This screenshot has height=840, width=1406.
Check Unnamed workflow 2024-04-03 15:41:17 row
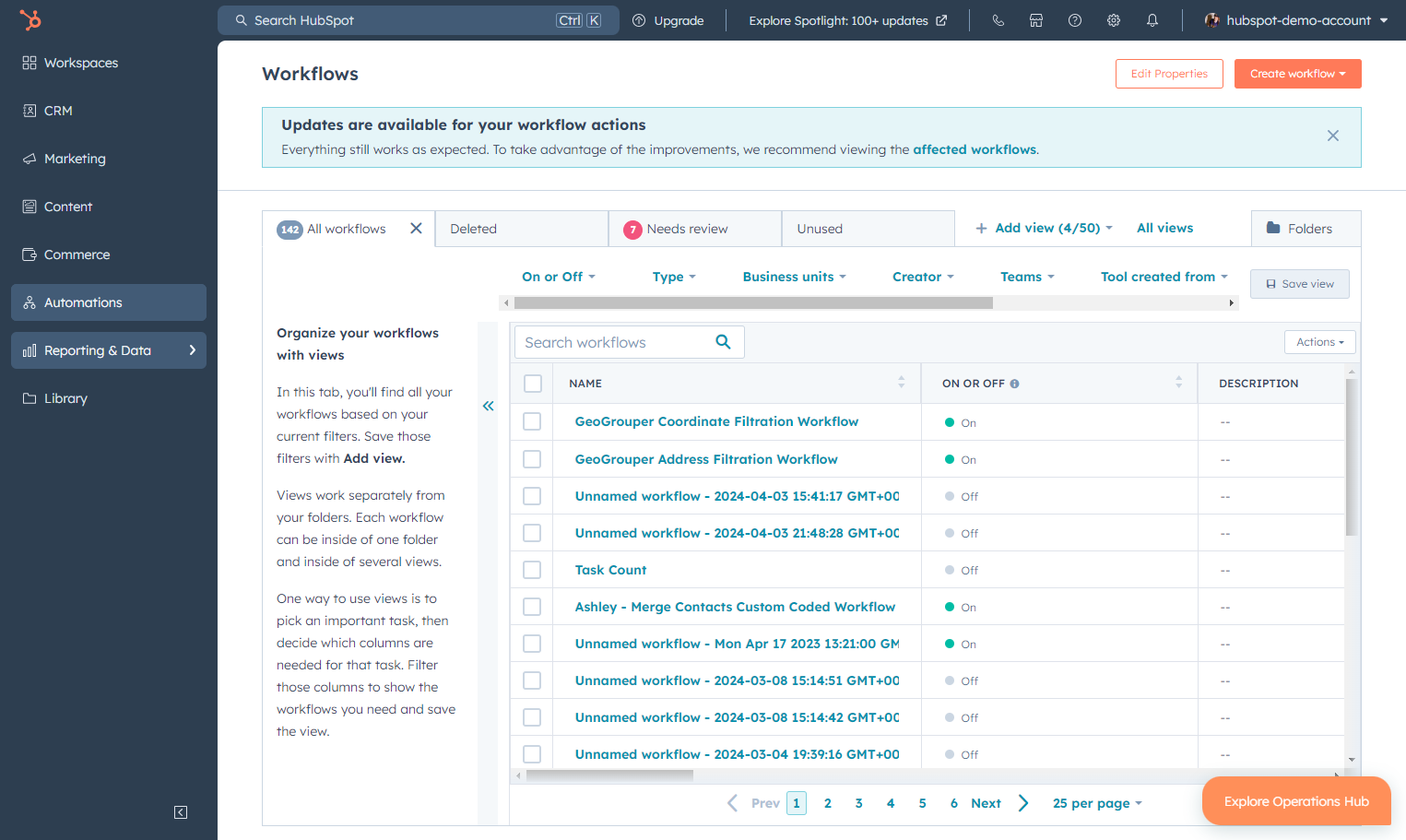532,496
